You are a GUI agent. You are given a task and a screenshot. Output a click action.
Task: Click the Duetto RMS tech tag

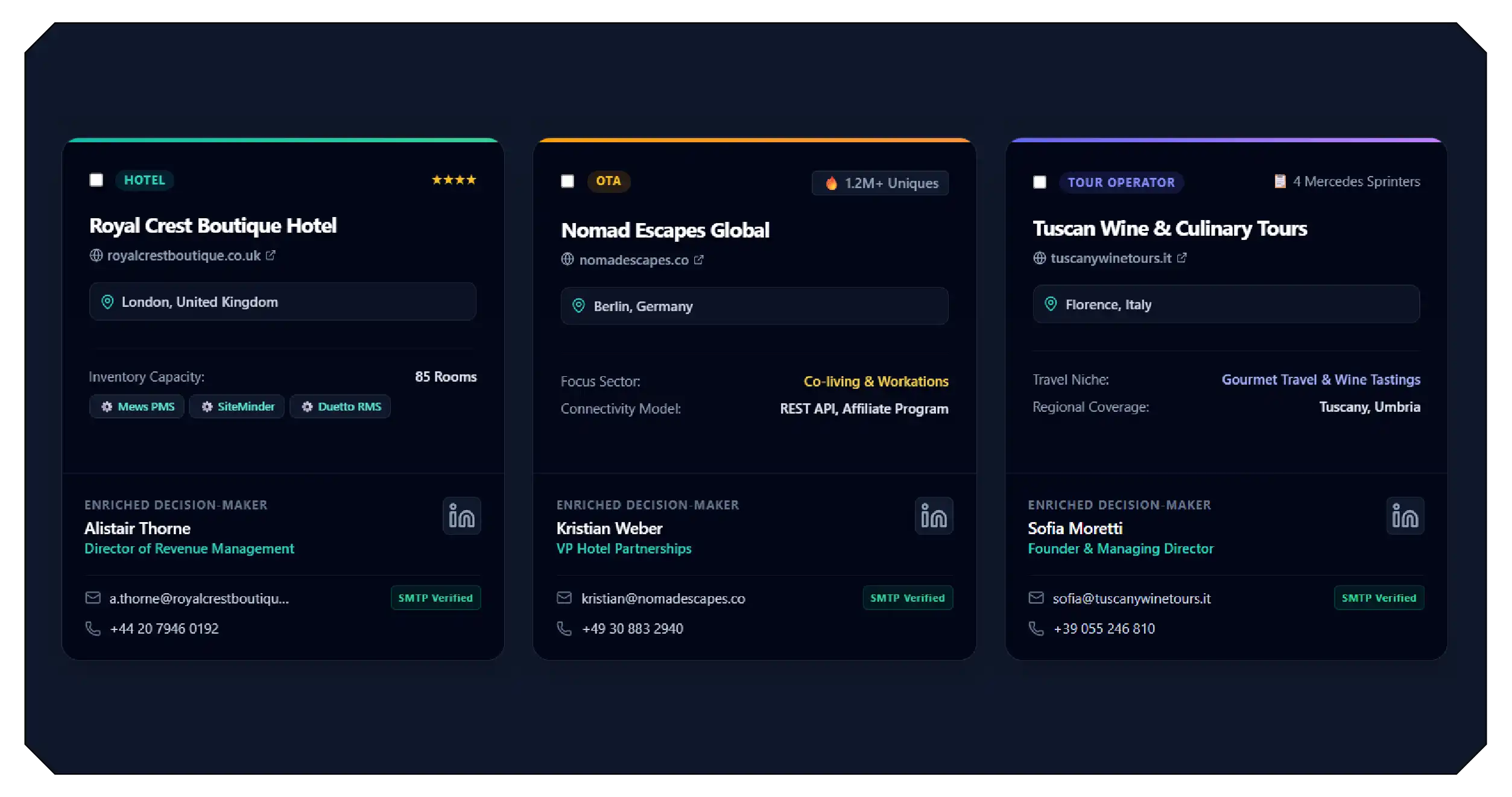tap(340, 407)
